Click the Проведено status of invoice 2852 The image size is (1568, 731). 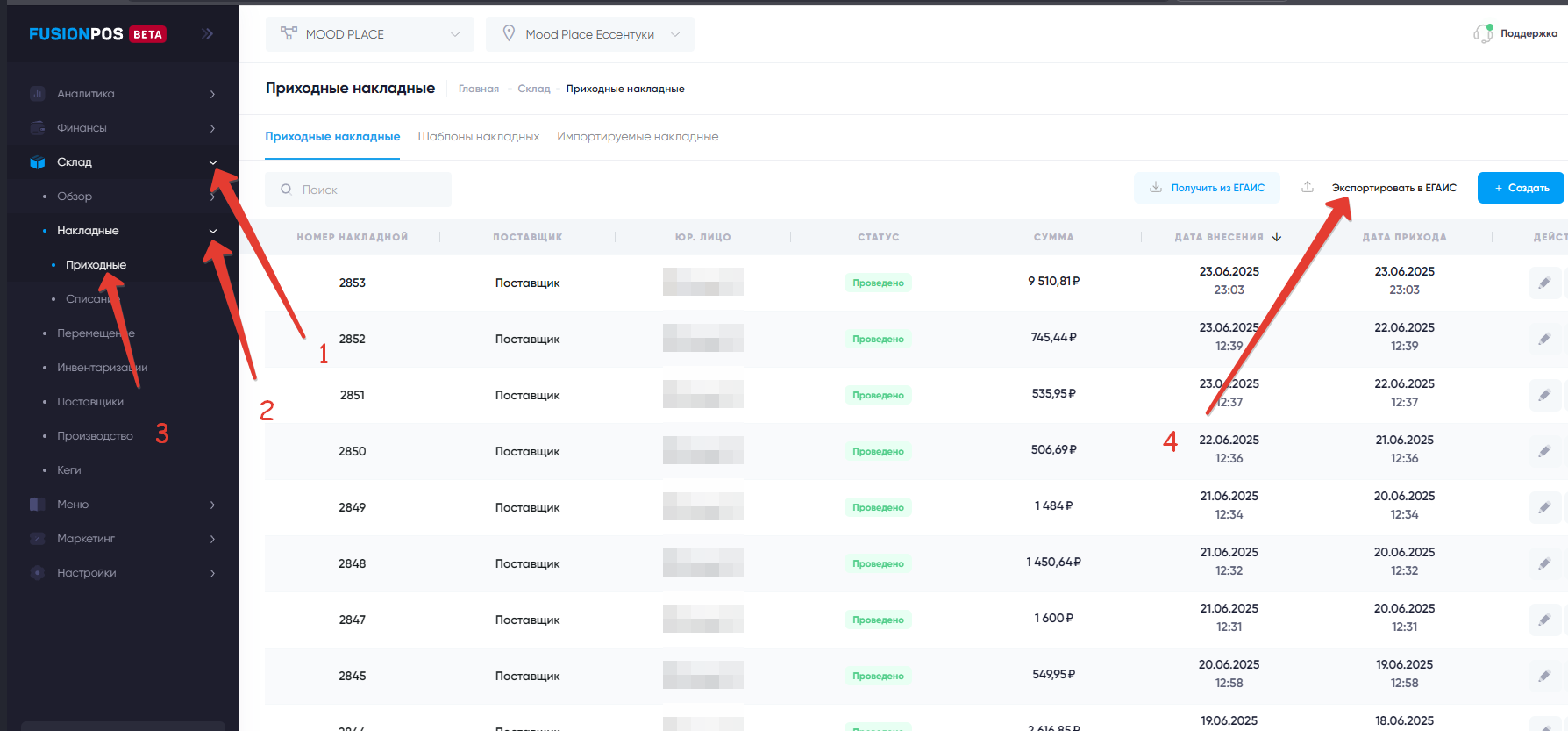coord(878,339)
